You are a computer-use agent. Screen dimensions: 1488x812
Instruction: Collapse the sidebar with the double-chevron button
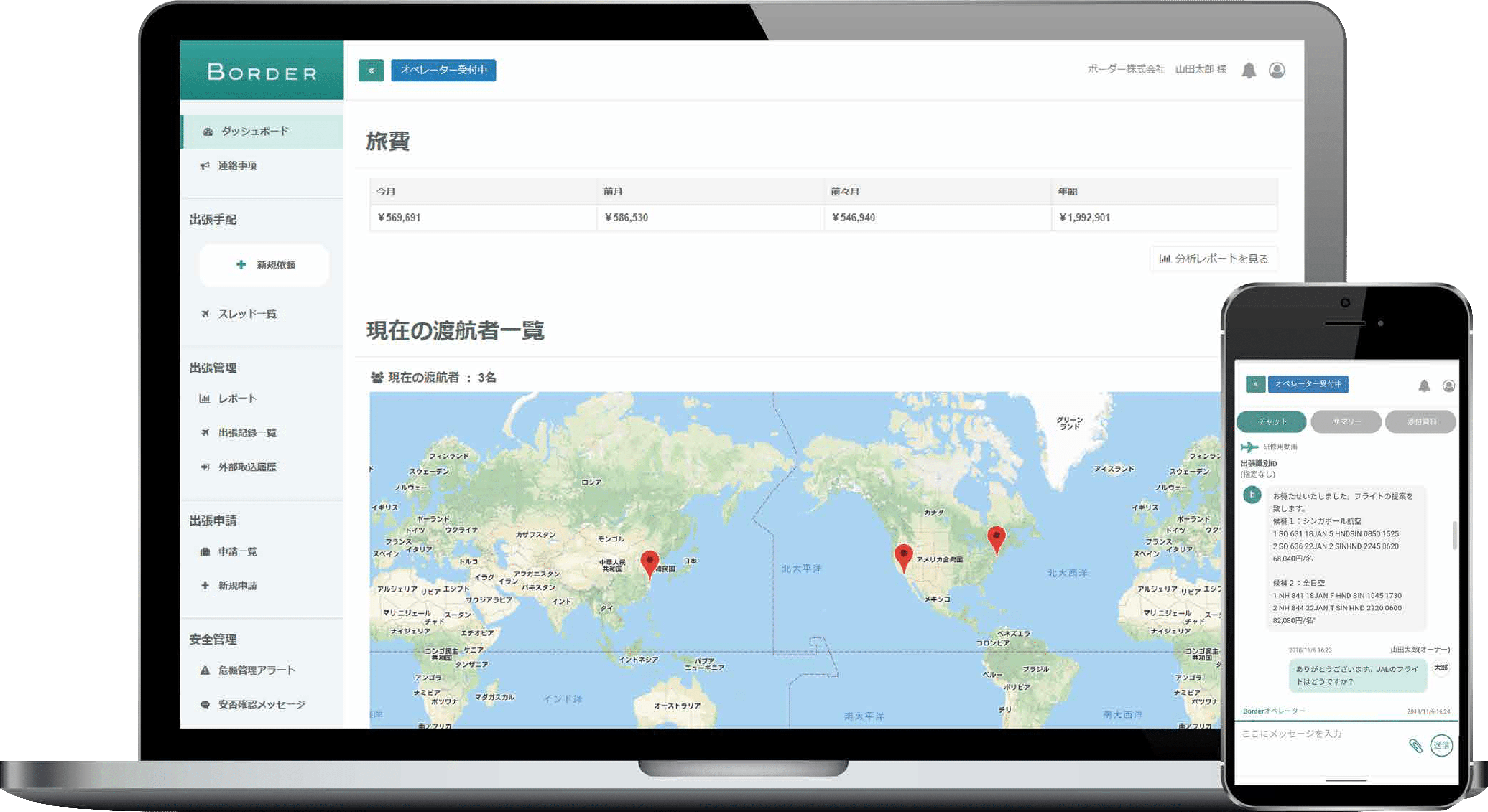371,70
